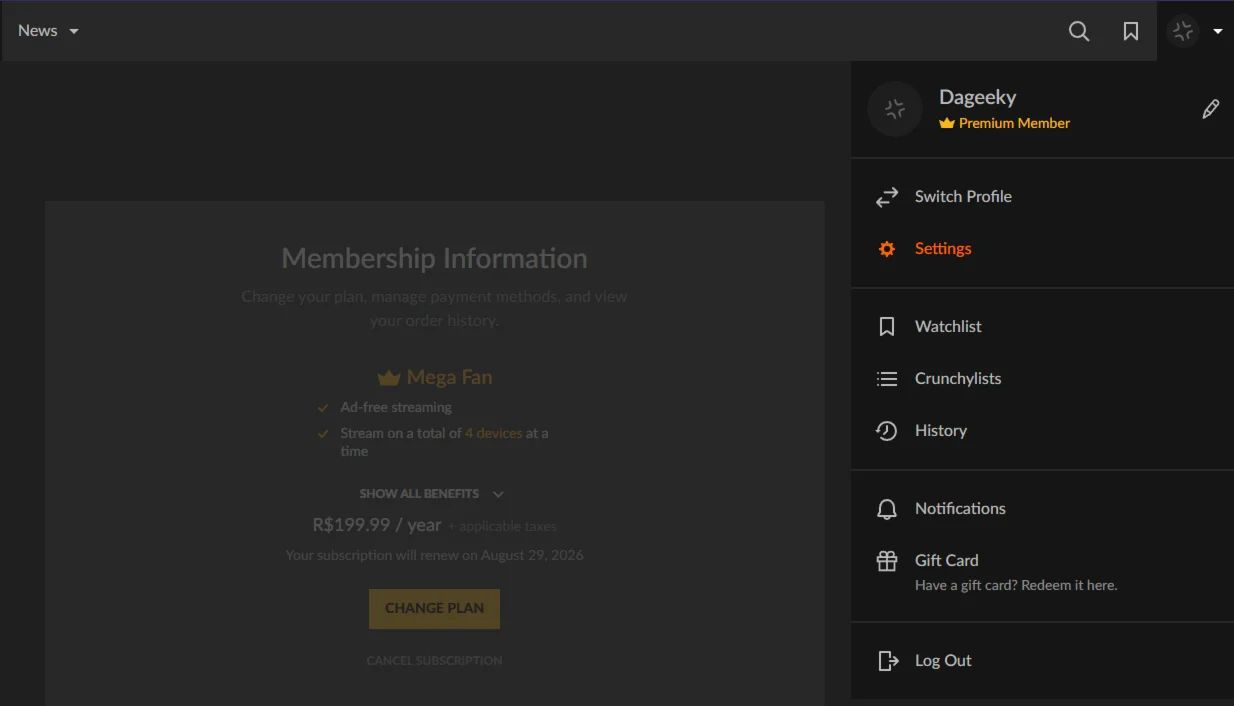The image size is (1234, 706).
Task: Click the orange Settings gear icon
Action: [x=887, y=249]
